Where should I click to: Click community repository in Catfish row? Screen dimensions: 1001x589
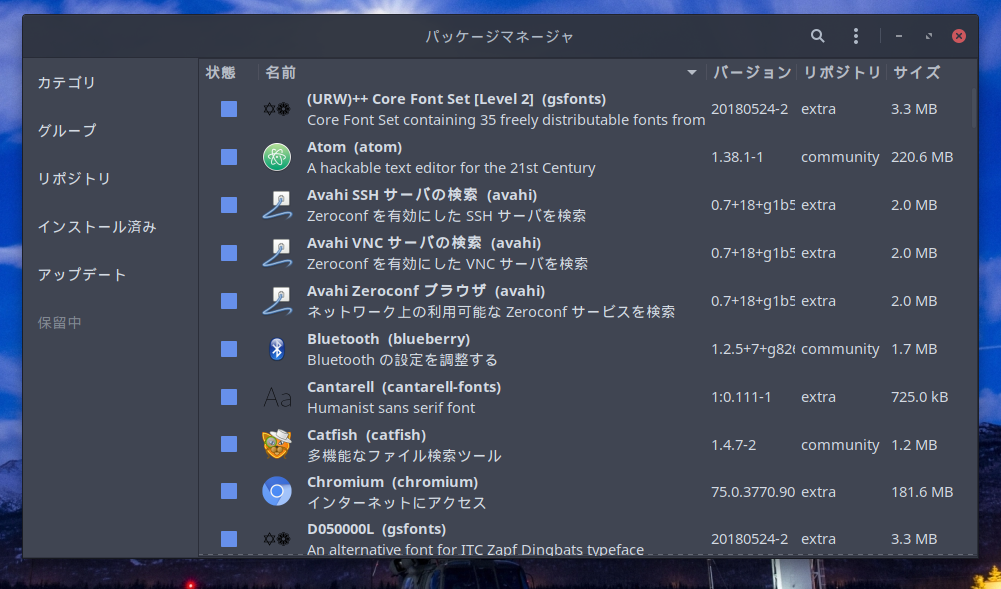coord(840,445)
